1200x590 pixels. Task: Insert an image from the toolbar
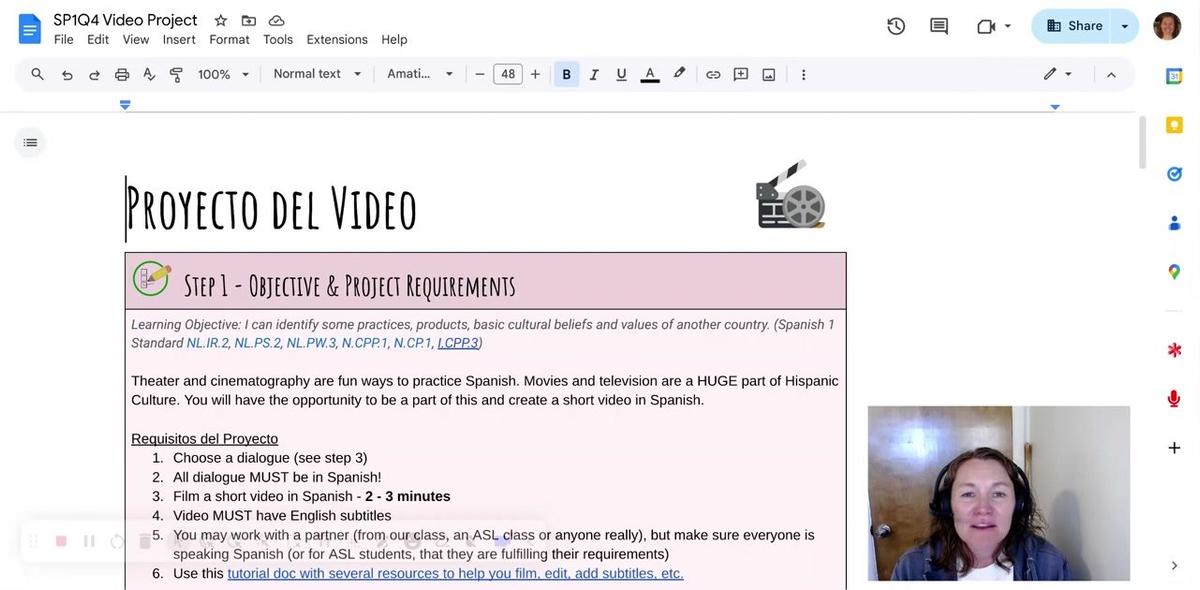coord(766,72)
